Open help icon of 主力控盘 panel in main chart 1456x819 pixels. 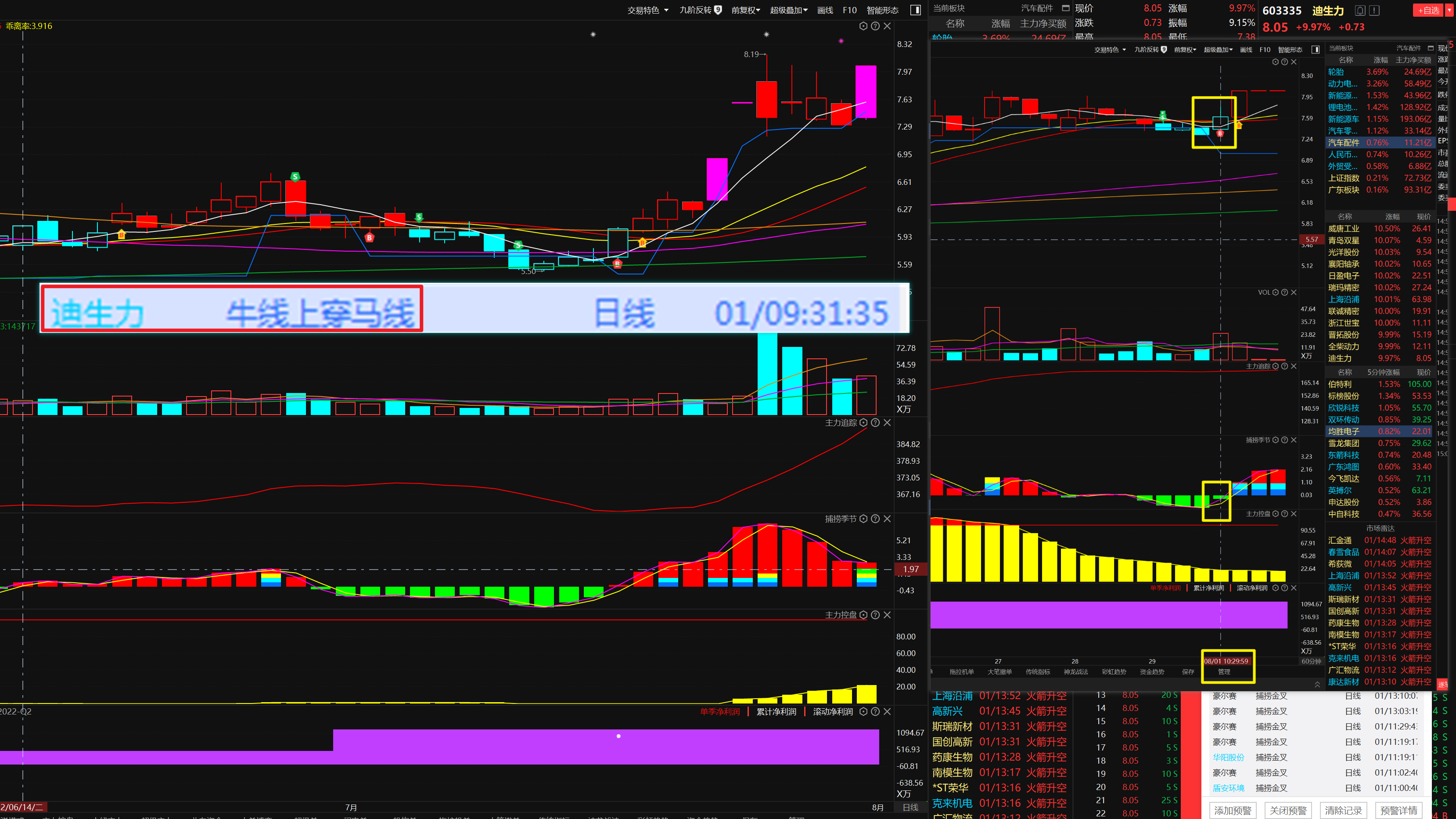875,615
